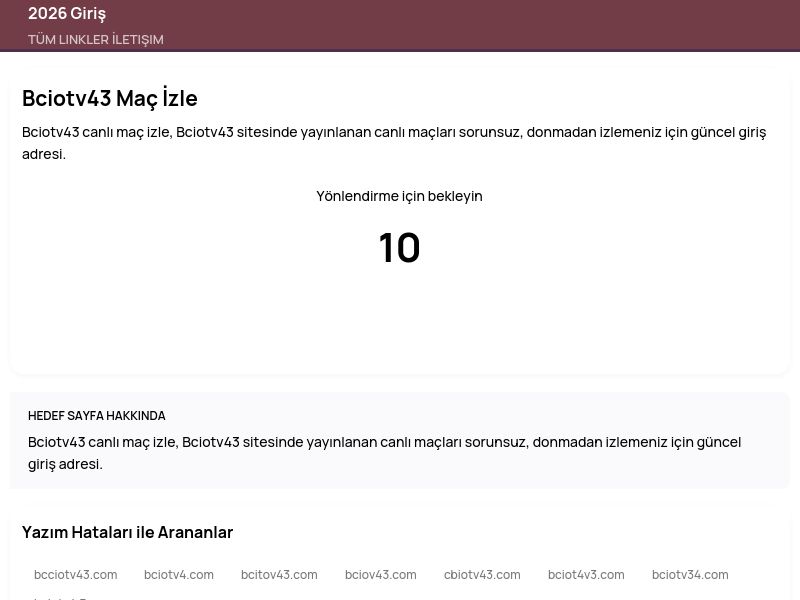Click the Yazım Hataları ile Arananlar heading

127,532
